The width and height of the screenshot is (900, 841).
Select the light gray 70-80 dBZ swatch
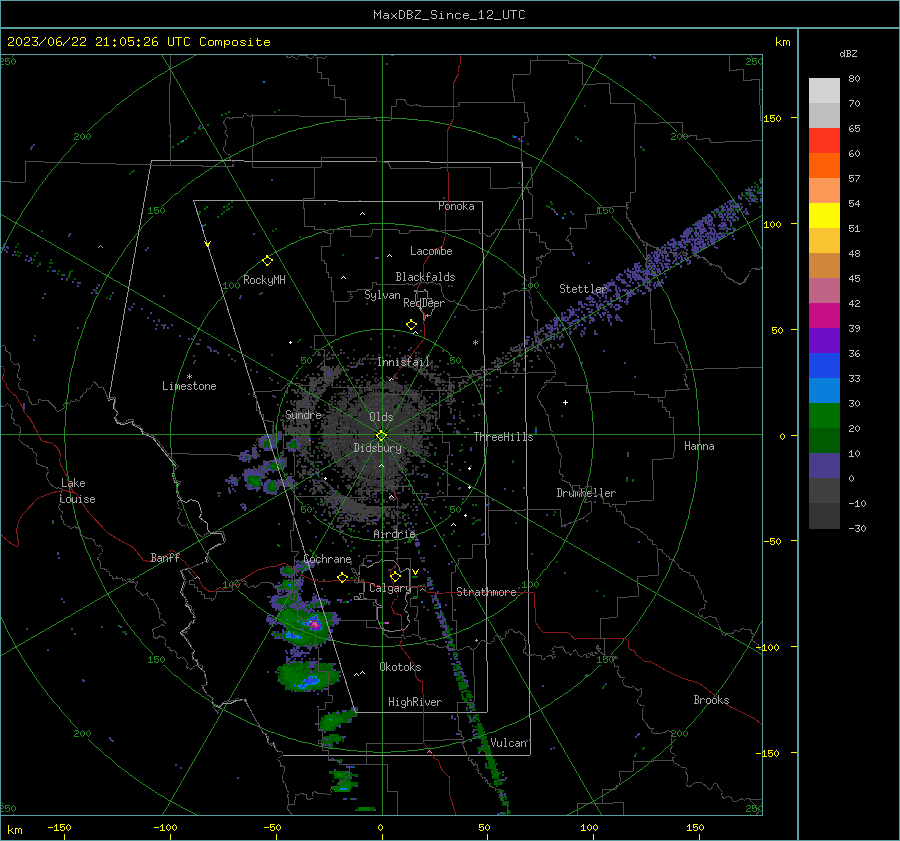click(x=824, y=91)
